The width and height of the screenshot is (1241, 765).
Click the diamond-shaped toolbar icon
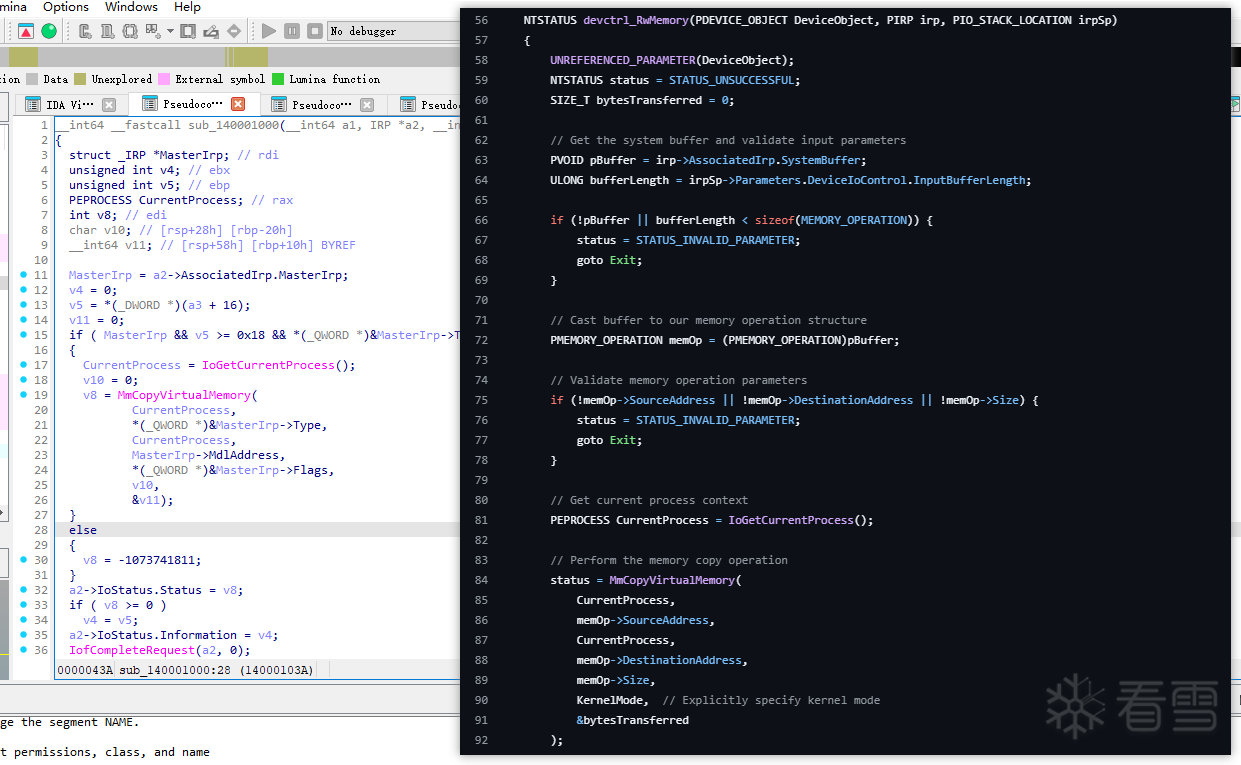pos(234,31)
